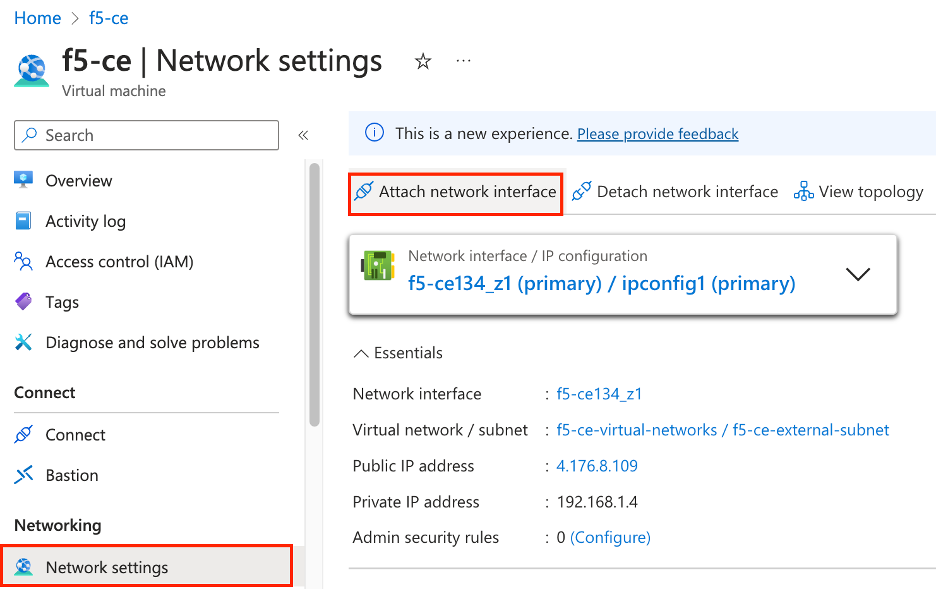Click the Overview monitor icon
Screen dimensions: 936x590
click(24, 180)
